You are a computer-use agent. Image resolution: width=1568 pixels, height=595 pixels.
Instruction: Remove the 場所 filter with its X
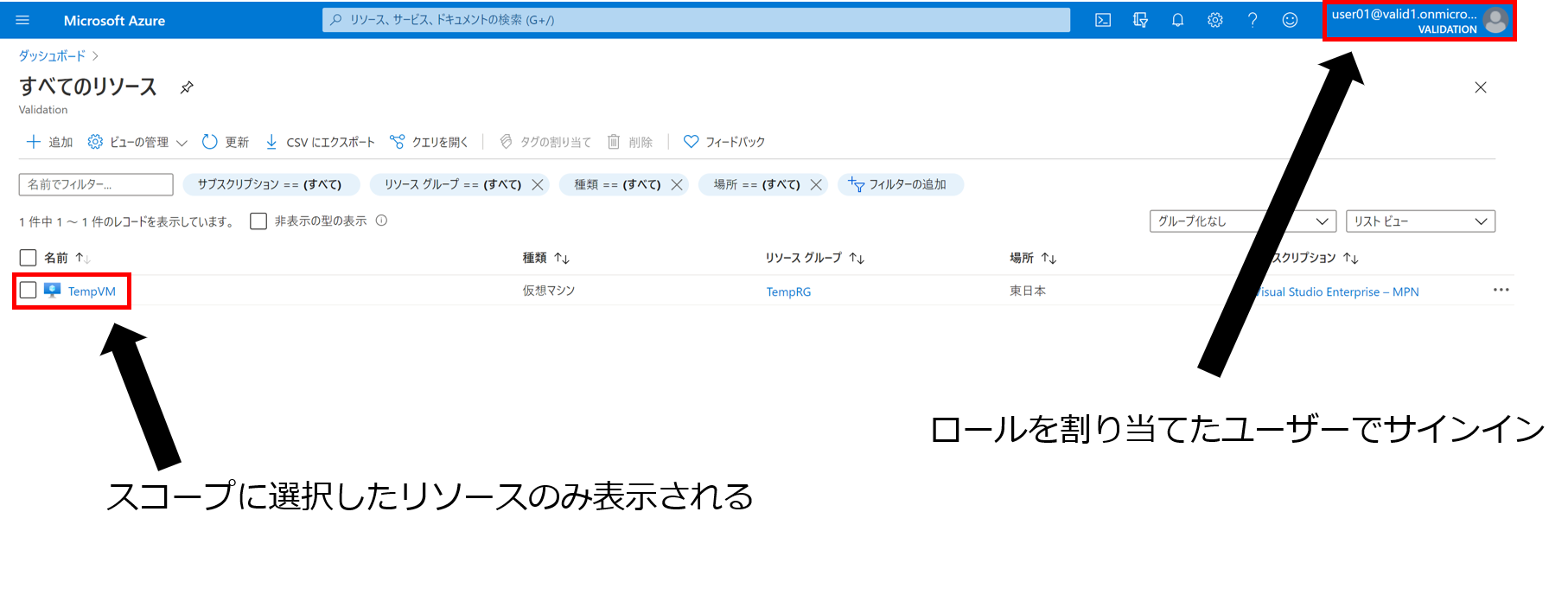(816, 184)
